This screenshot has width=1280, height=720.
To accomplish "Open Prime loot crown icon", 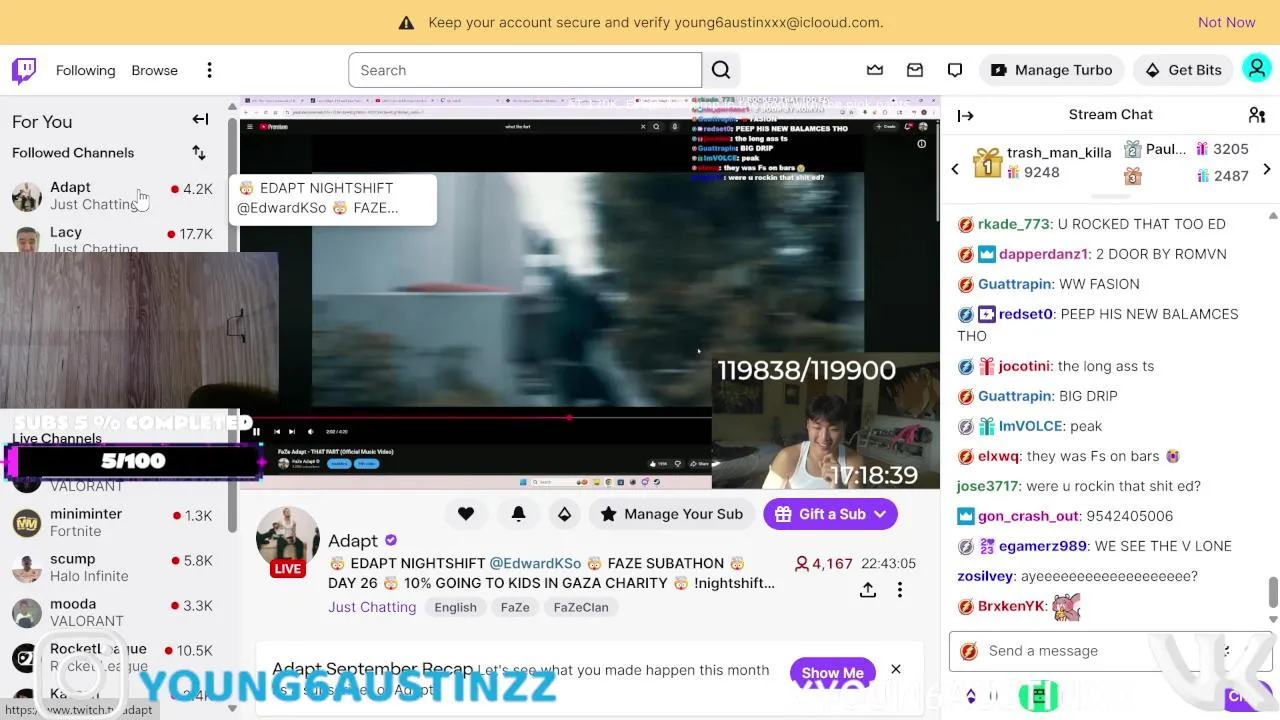I will (x=875, y=70).
